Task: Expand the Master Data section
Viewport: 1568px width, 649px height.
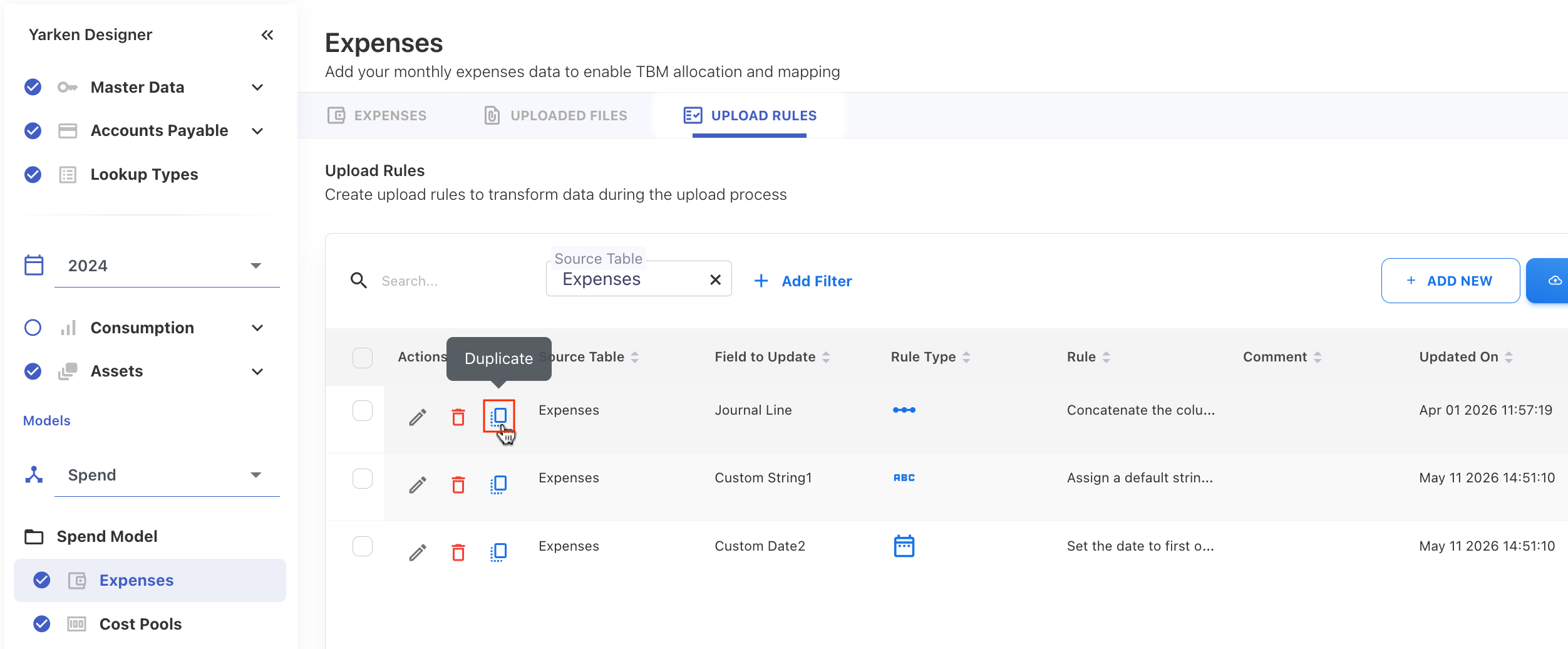Action: click(x=257, y=87)
